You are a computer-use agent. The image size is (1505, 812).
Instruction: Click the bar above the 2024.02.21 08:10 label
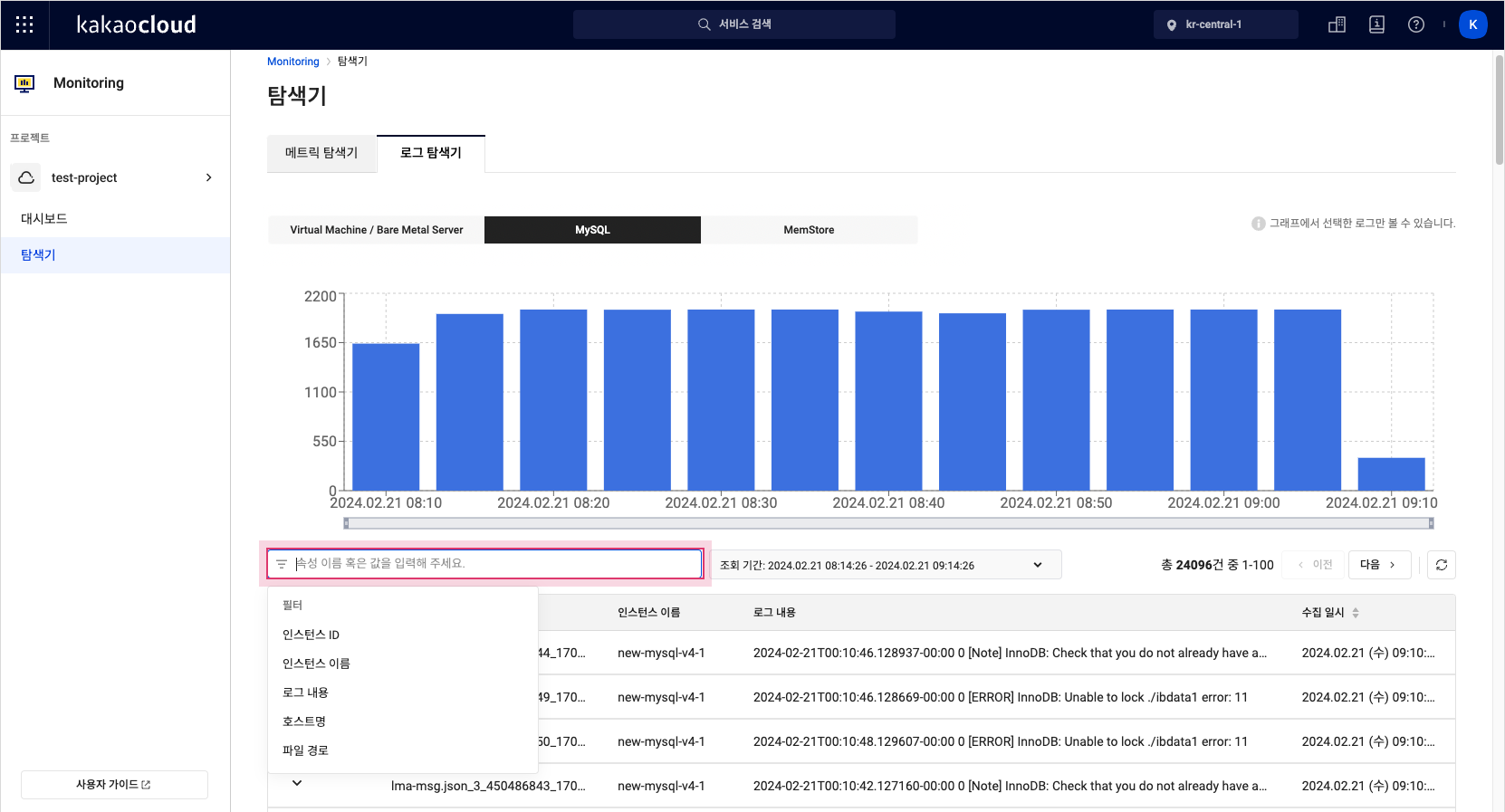[386, 416]
